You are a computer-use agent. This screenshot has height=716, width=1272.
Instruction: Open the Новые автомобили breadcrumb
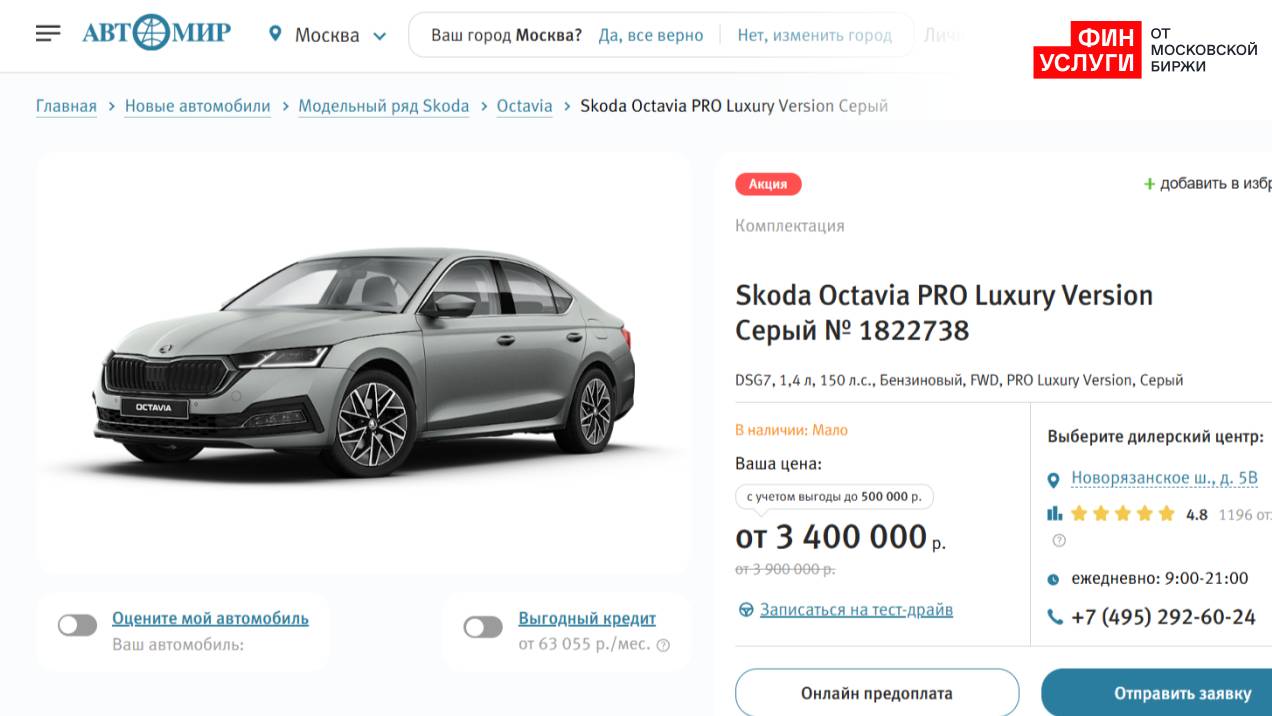tap(197, 106)
